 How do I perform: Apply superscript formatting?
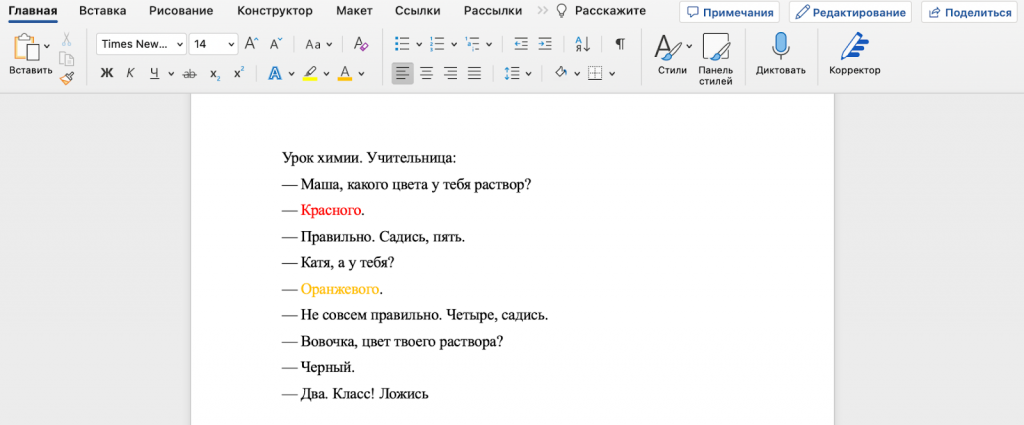point(239,73)
